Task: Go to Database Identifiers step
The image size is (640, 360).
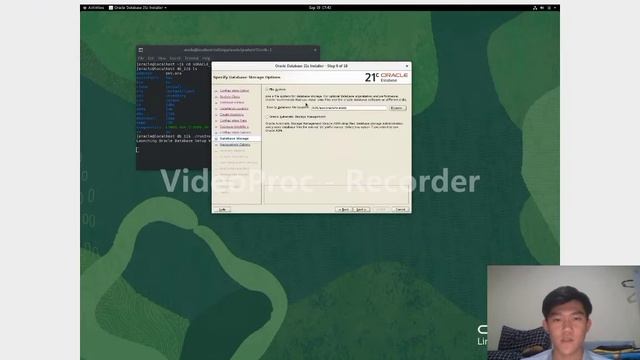Action: pyautogui.click(x=234, y=127)
